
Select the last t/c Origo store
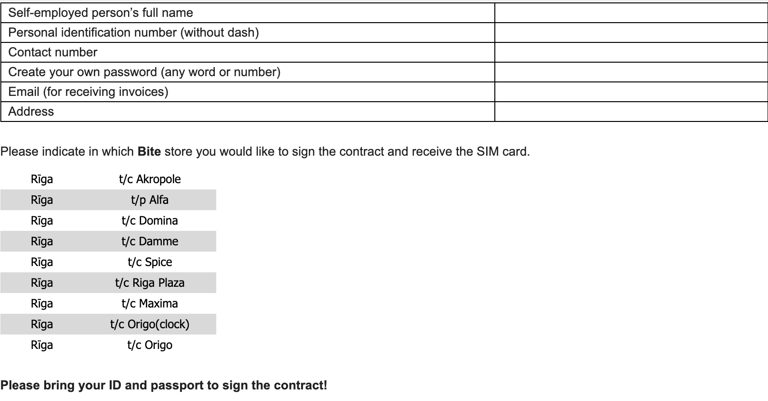(x=108, y=345)
